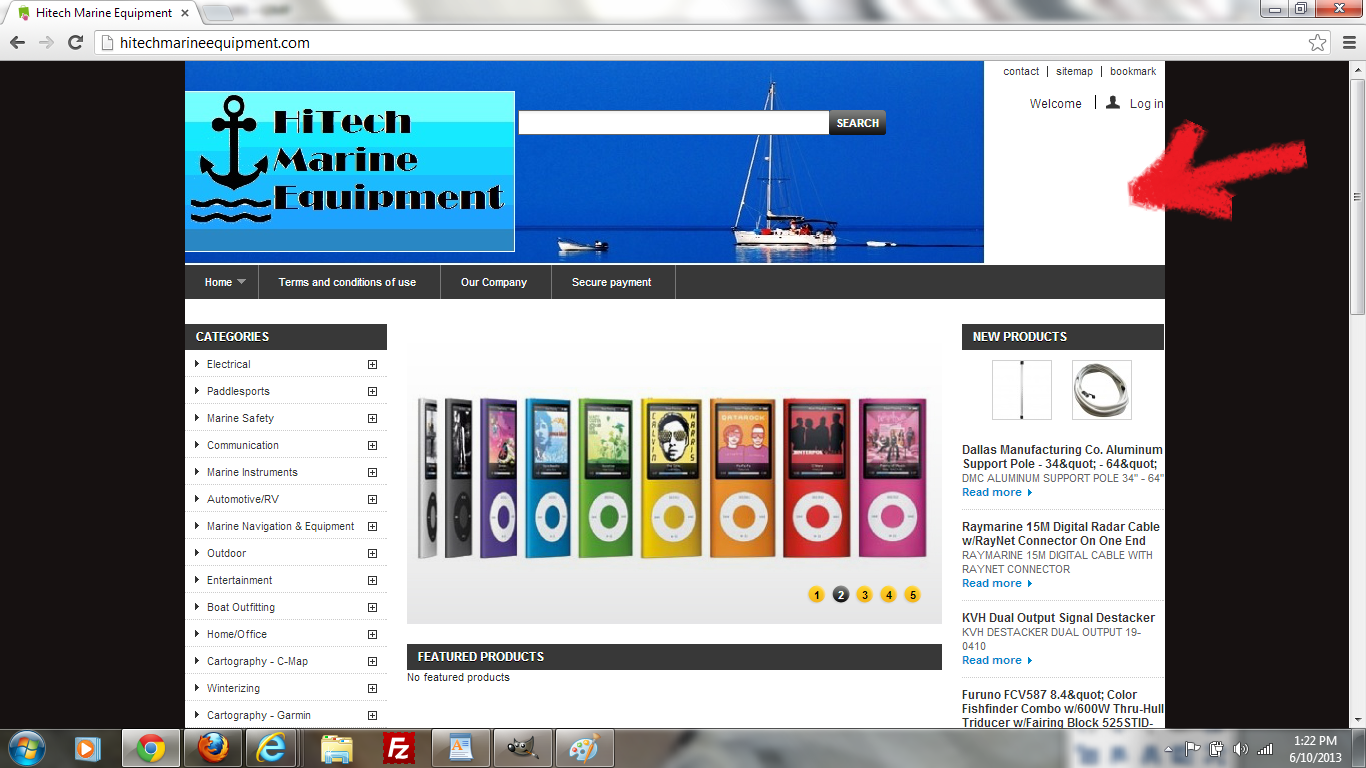Click the support pole product thumbnail
The width and height of the screenshot is (1366, 768).
click(1021, 390)
